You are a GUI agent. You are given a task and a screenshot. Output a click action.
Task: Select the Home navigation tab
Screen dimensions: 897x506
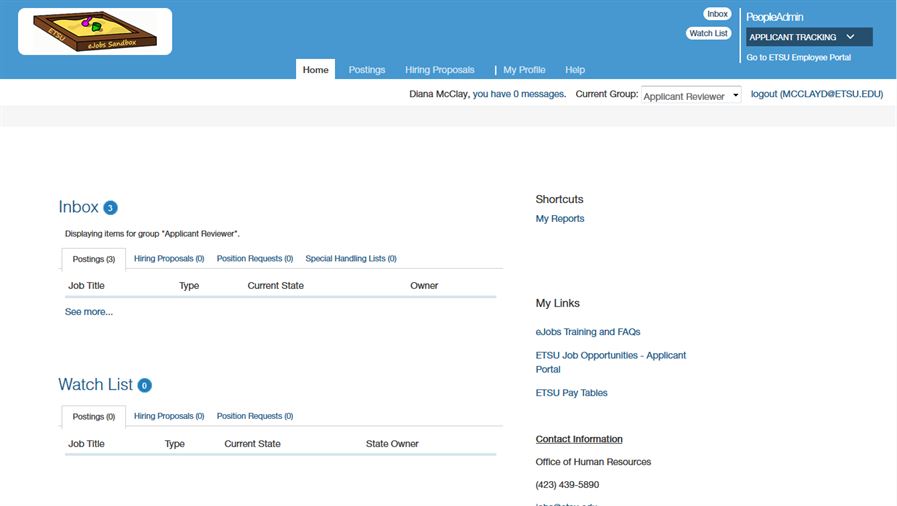[316, 70]
